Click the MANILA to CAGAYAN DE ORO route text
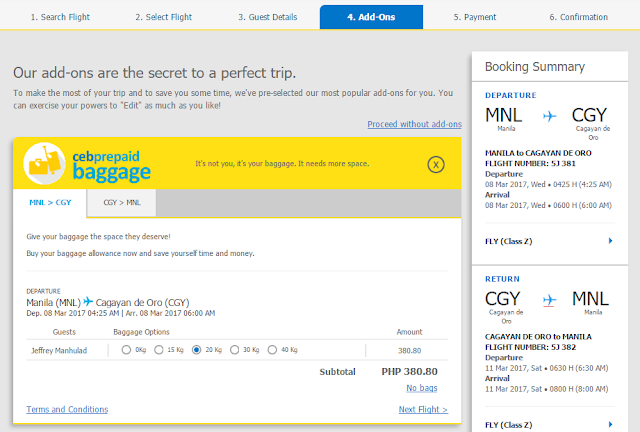The width and height of the screenshot is (640, 432). (538, 153)
